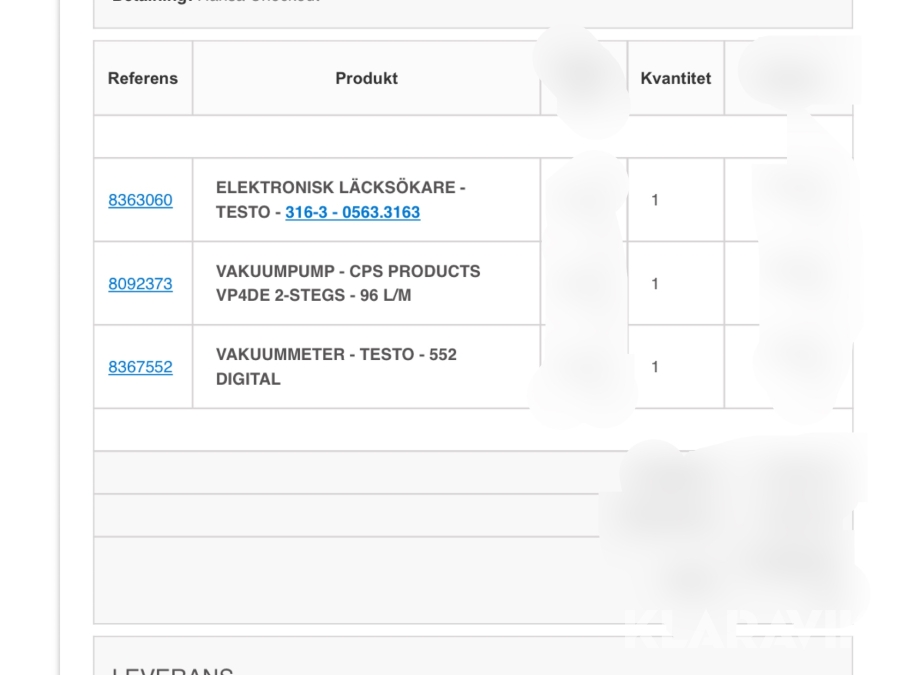Image resolution: width=900 pixels, height=675 pixels.
Task: Open reference link 8363060
Action: click(140, 200)
